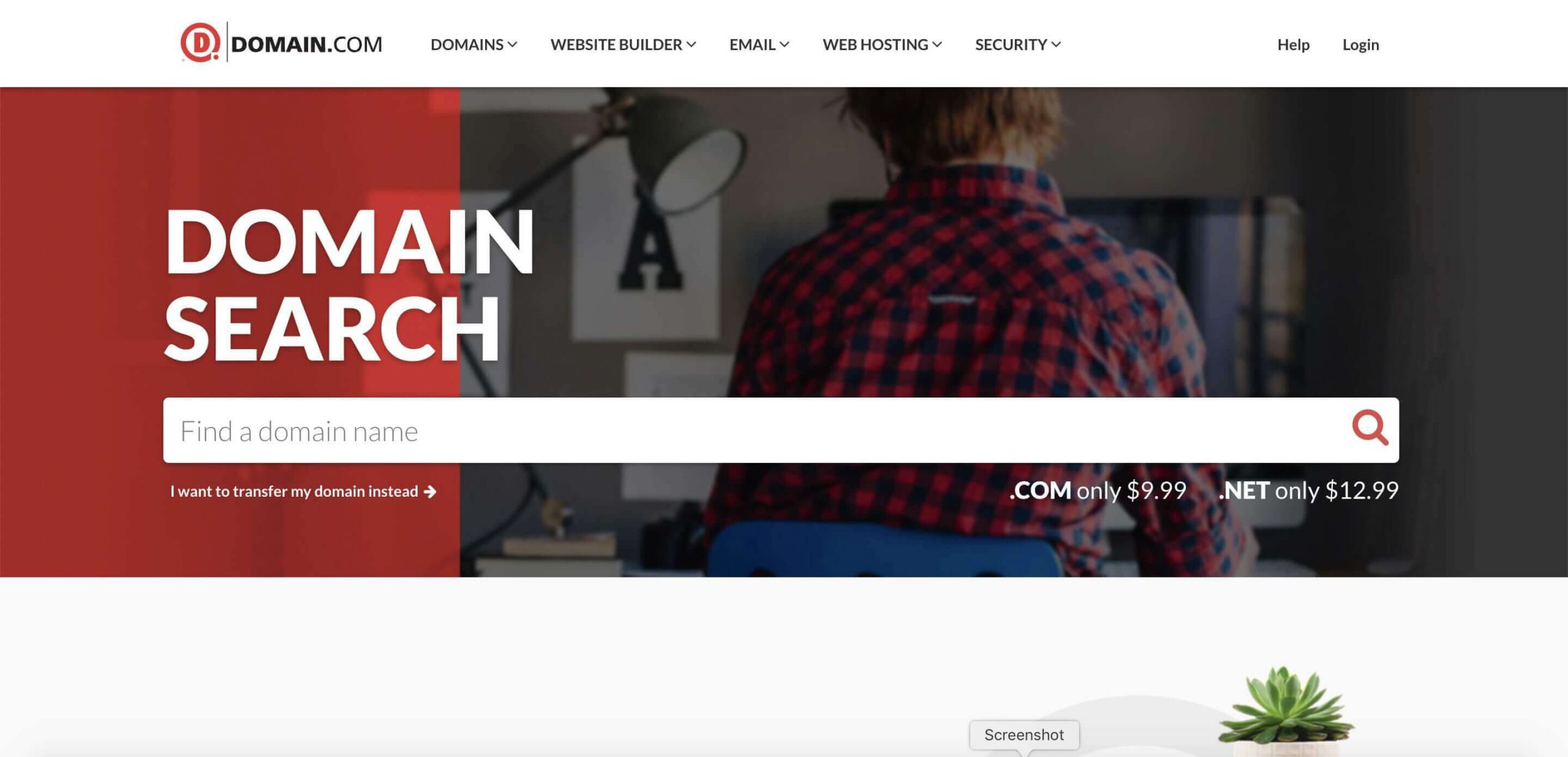Click the succulent plant image
This screenshot has height=757, width=1568.
click(1286, 710)
